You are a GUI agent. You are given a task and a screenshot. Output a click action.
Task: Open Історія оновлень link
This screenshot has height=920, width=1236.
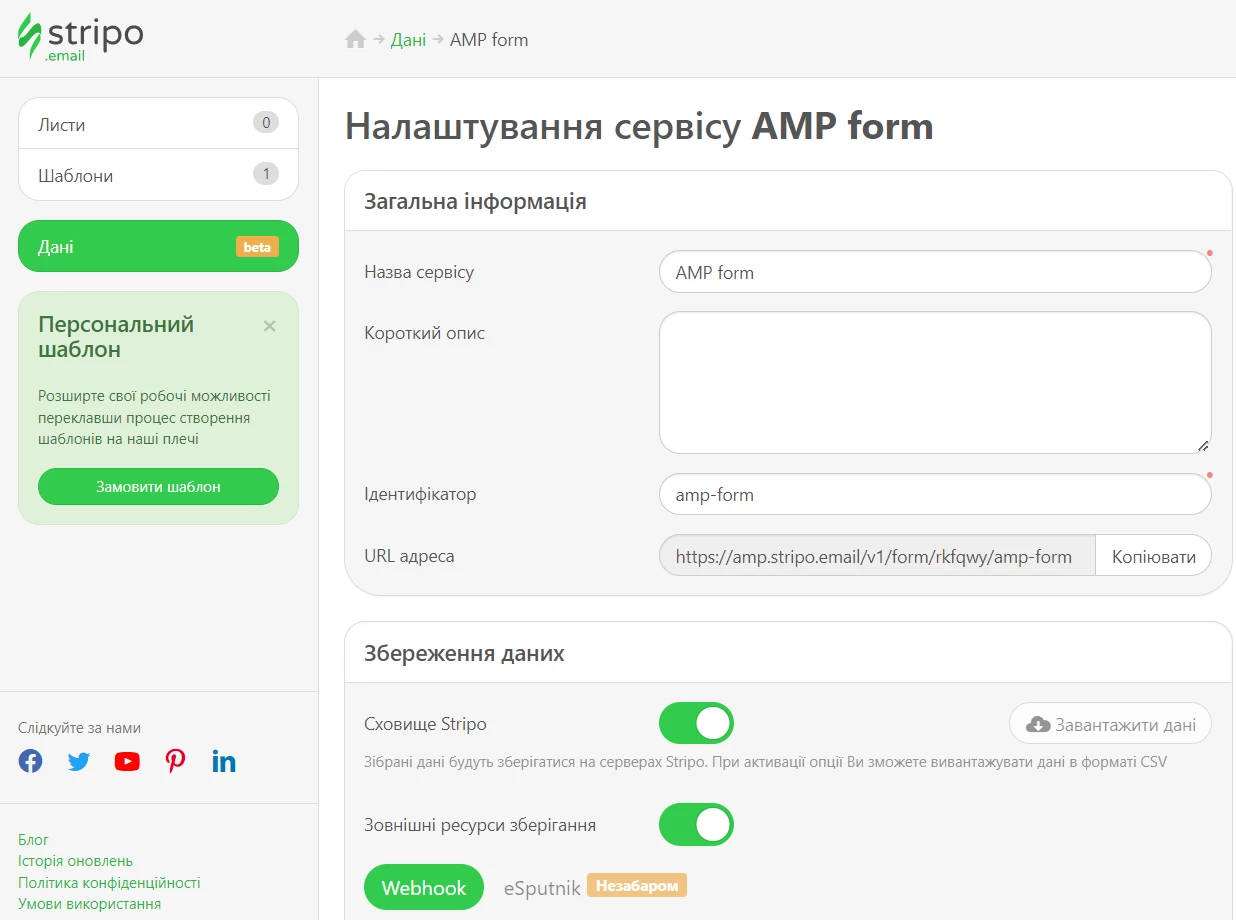coord(75,861)
